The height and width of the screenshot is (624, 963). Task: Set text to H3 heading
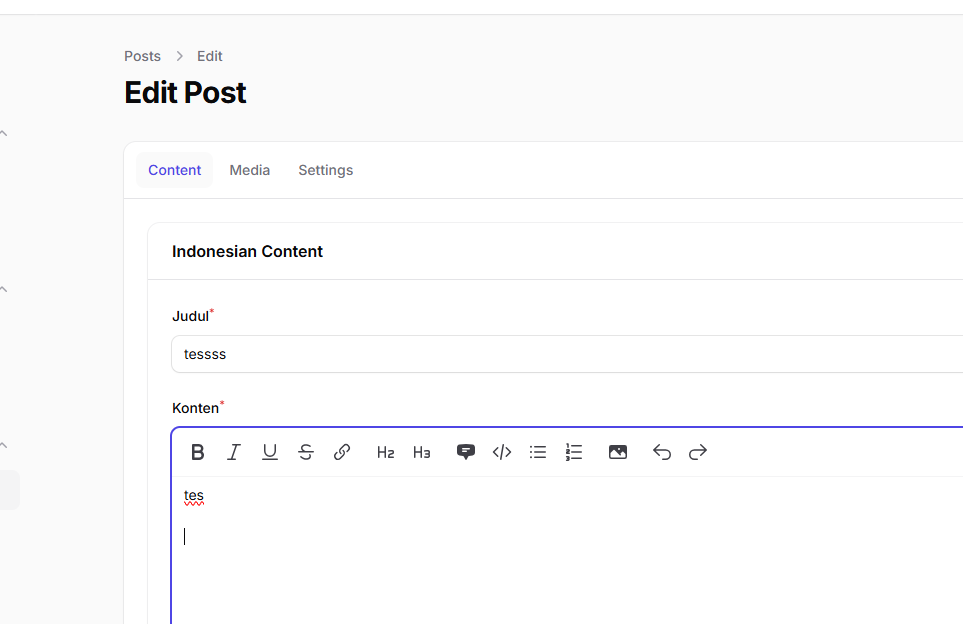pos(422,452)
